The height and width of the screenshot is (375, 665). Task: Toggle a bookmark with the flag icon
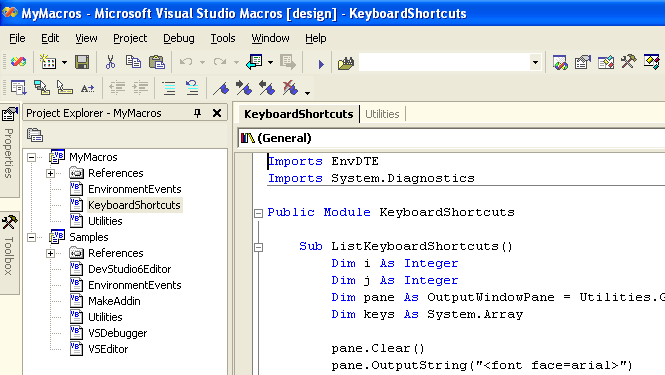[221, 88]
